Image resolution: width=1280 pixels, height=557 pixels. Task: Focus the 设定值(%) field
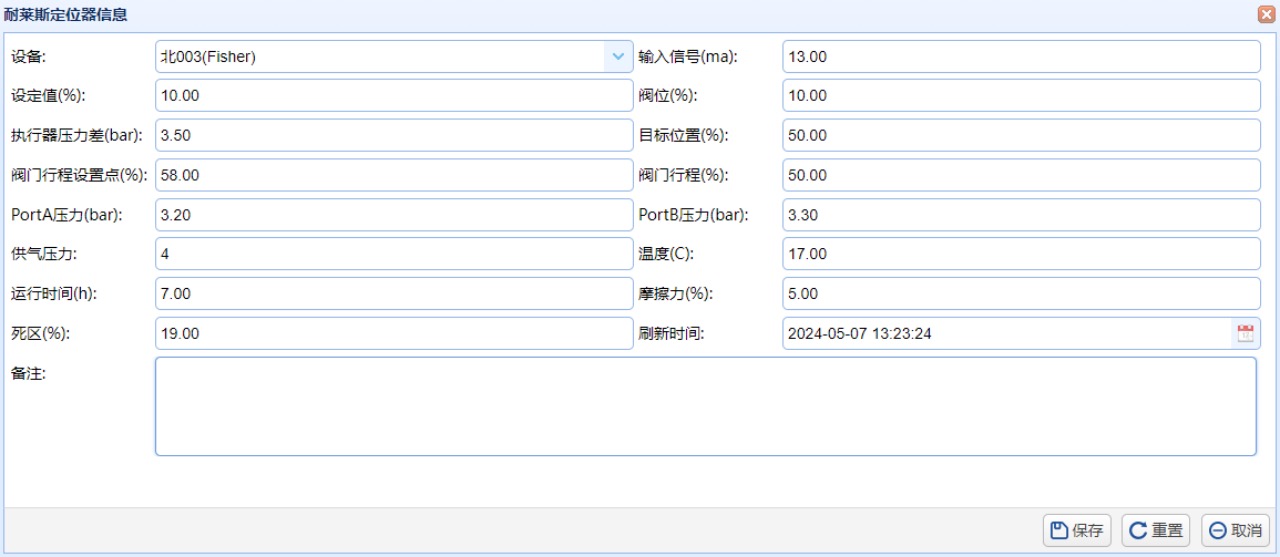click(394, 96)
